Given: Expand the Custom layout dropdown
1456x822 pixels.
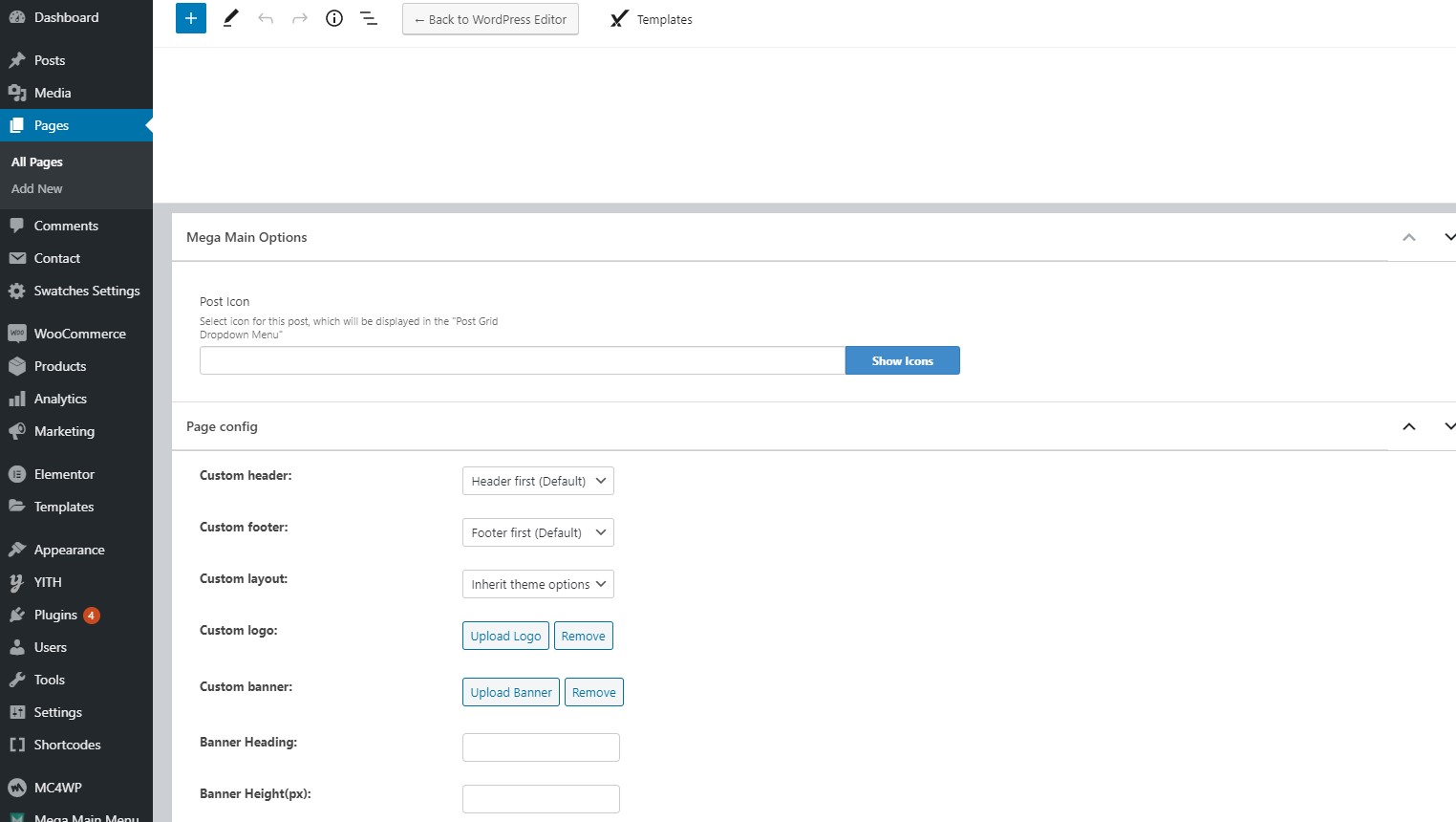Looking at the screenshot, I should [x=538, y=584].
